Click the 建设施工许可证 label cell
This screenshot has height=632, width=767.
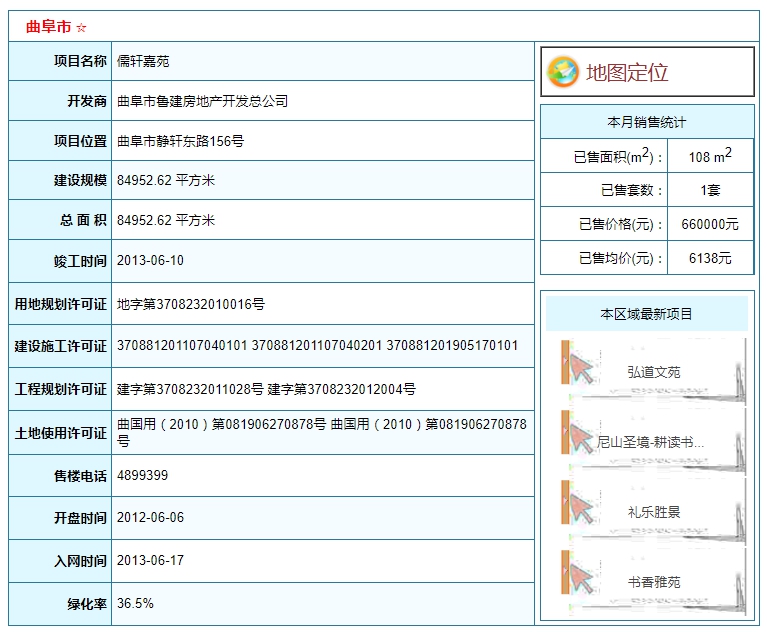tap(60, 346)
